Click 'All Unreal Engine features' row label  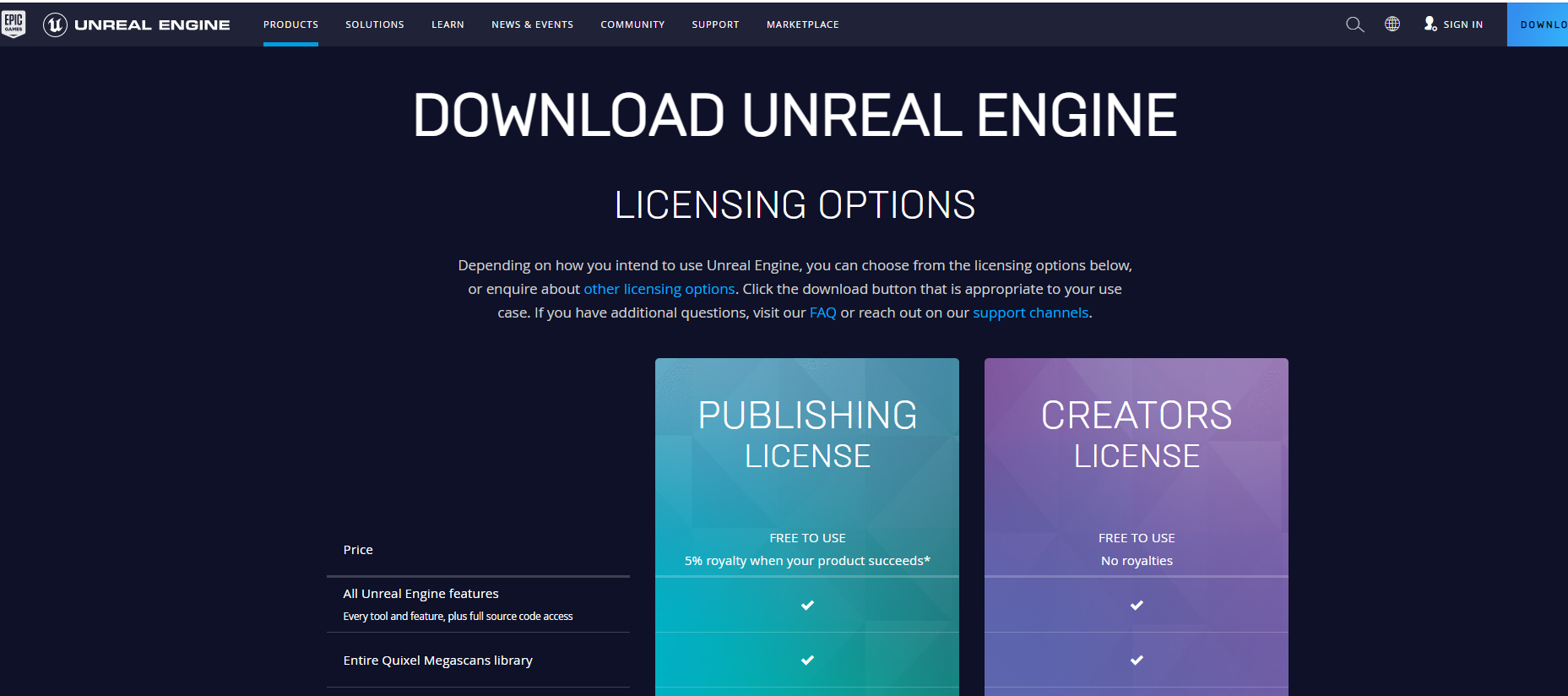click(x=420, y=594)
